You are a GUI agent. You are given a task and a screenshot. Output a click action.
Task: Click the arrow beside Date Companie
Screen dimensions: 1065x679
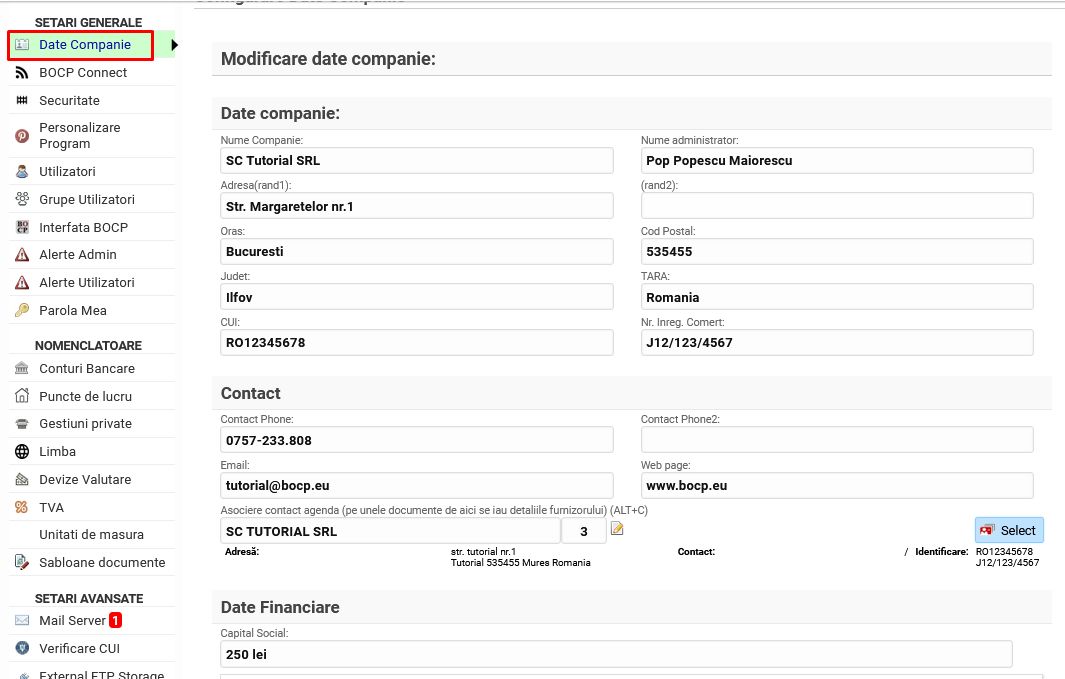tap(174, 45)
